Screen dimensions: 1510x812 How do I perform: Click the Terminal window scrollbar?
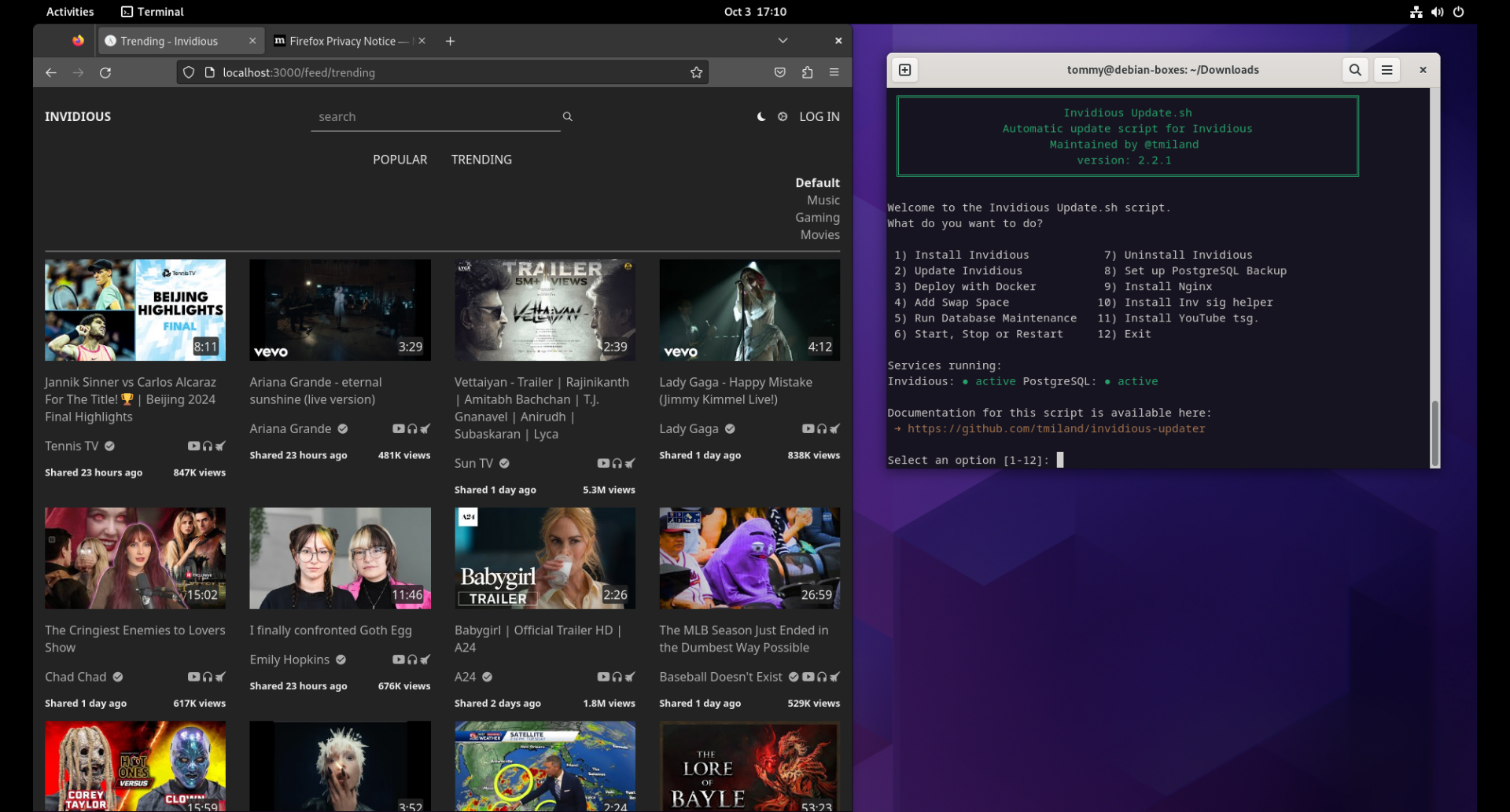(1434, 433)
